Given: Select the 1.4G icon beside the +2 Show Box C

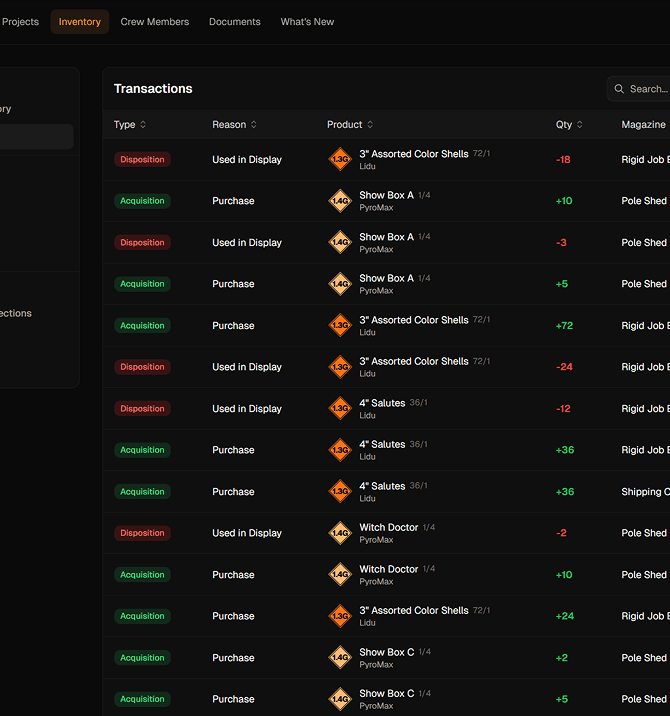Looking at the screenshot, I should tap(340, 657).
